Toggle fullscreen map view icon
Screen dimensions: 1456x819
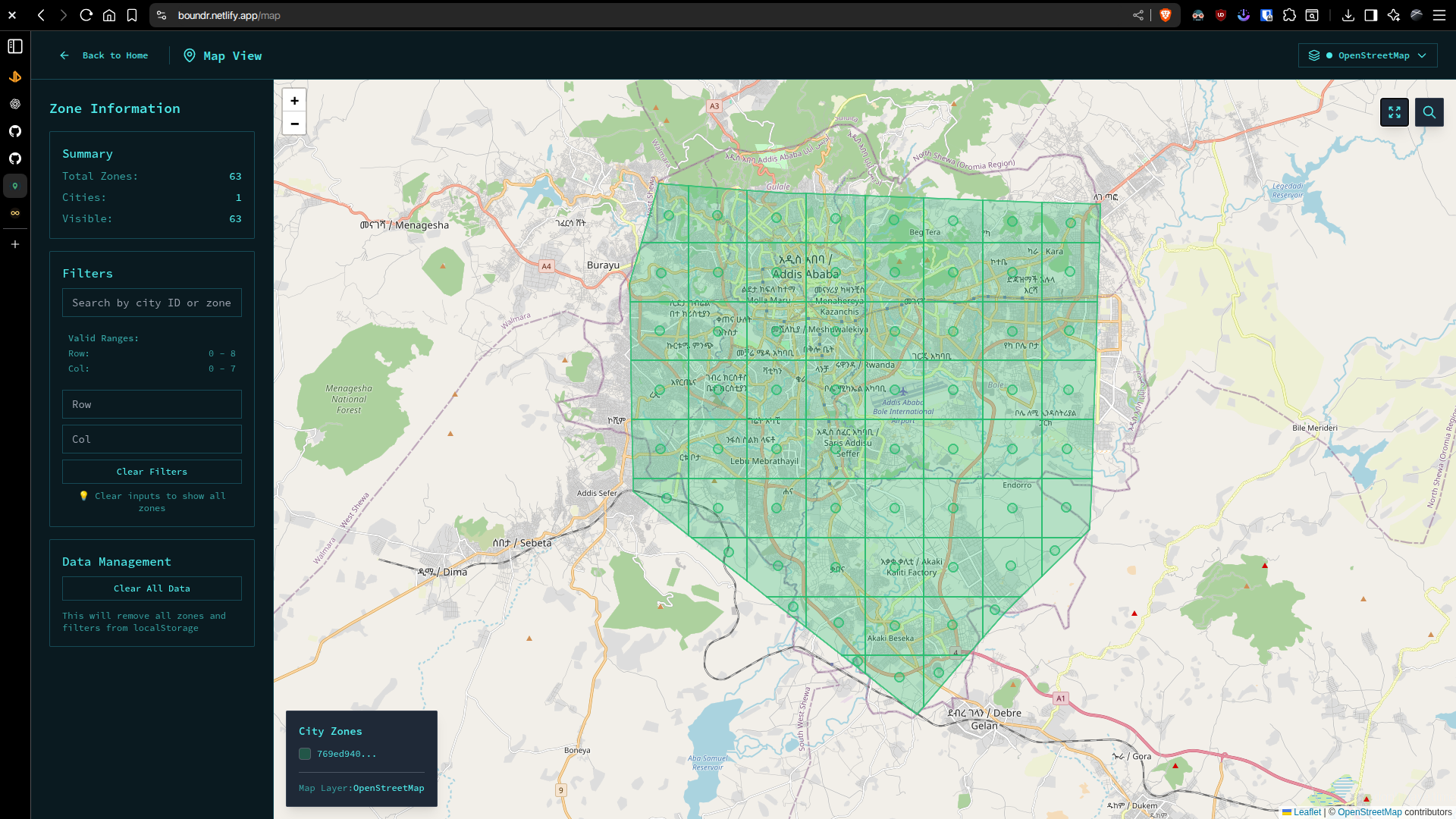[1394, 112]
